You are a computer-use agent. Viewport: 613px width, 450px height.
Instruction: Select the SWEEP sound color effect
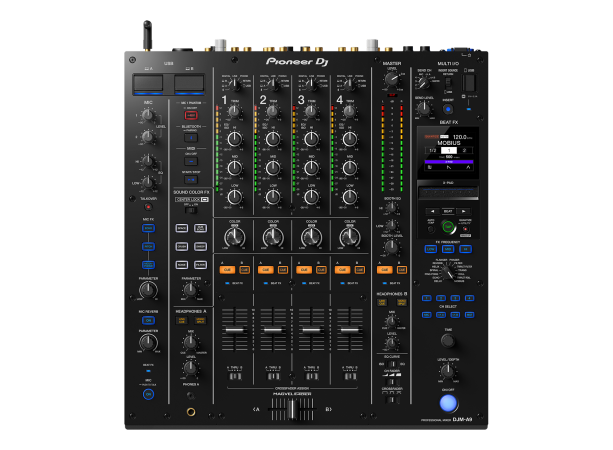(x=200, y=246)
